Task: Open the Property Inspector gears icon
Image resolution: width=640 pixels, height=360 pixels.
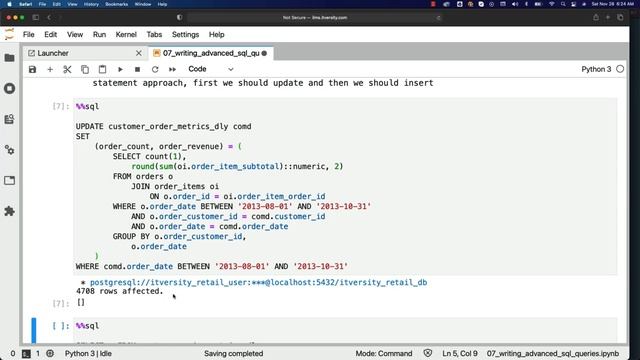Action: 9,150
